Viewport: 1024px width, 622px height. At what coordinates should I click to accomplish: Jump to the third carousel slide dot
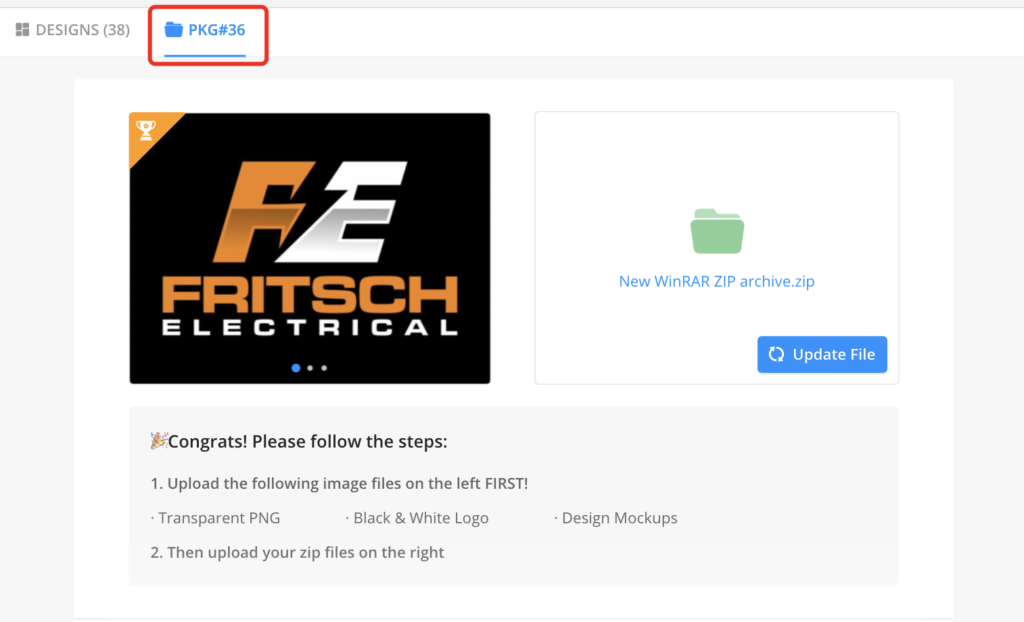click(x=324, y=368)
